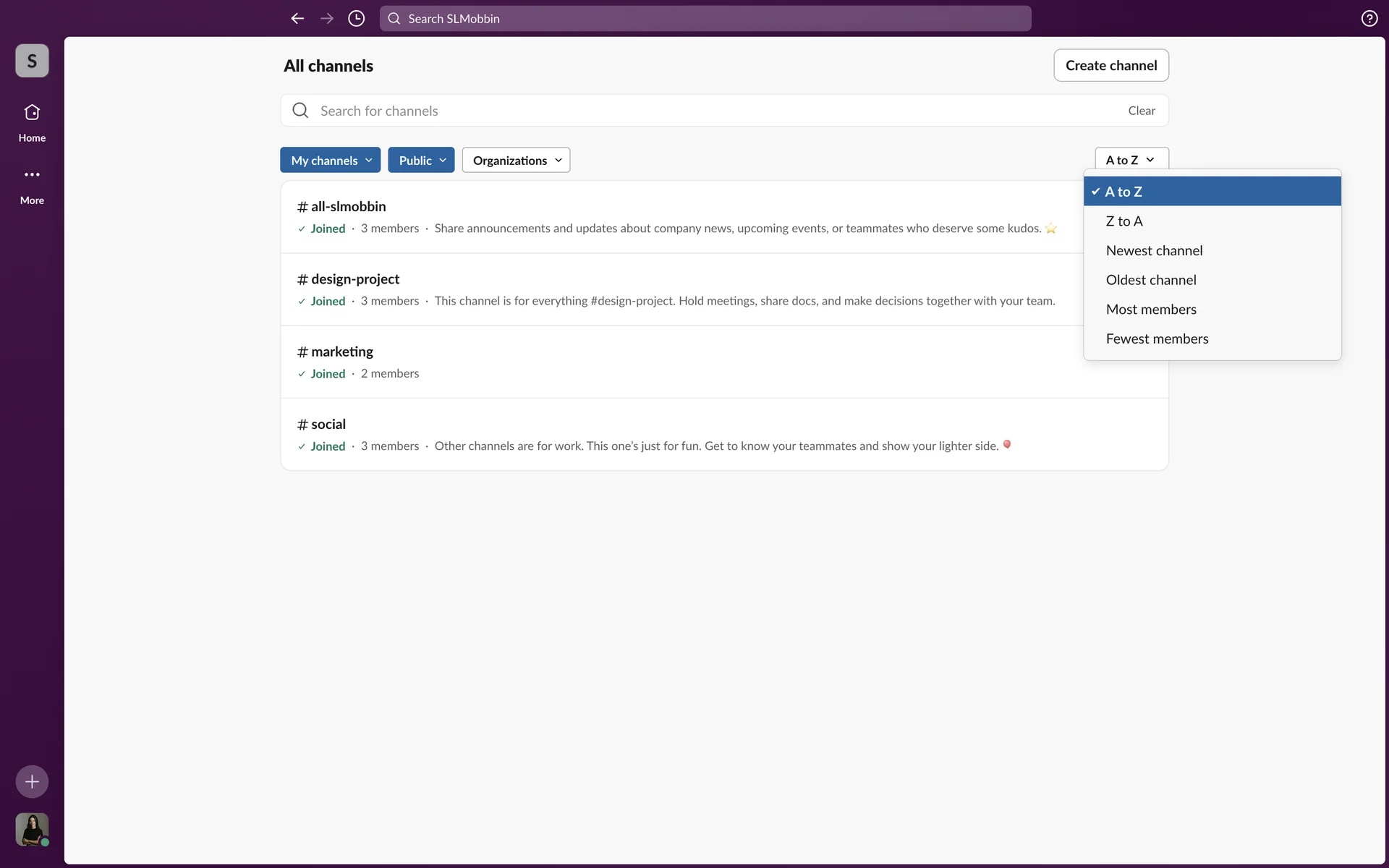Open the #design-project channel
Image resolution: width=1389 pixels, height=868 pixels.
tap(355, 279)
